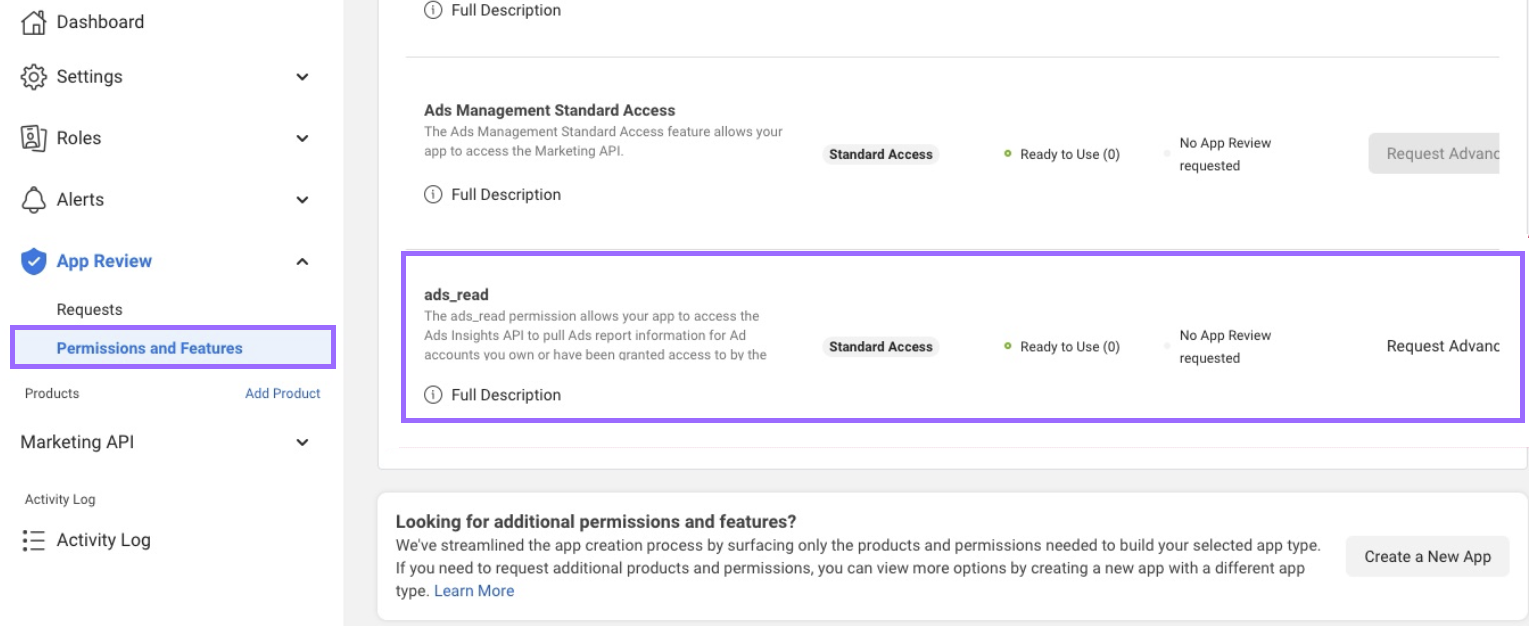The width and height of the screenshot is (1529, 626).
Task: Open the Learn More link
Action: pos(474,591)
